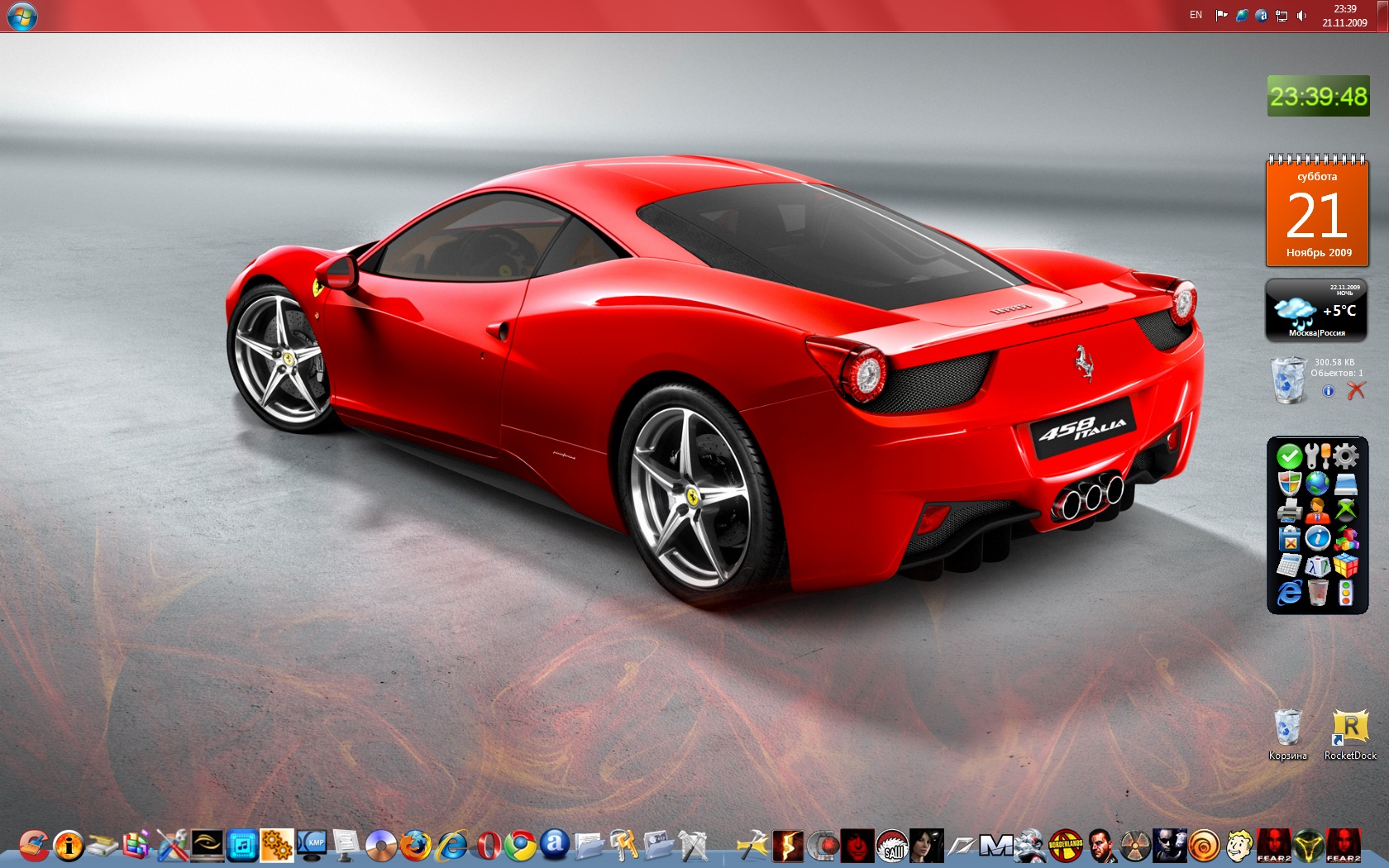Click the gold keys dock icon
1389x868 pixels.
pos(624,845)
